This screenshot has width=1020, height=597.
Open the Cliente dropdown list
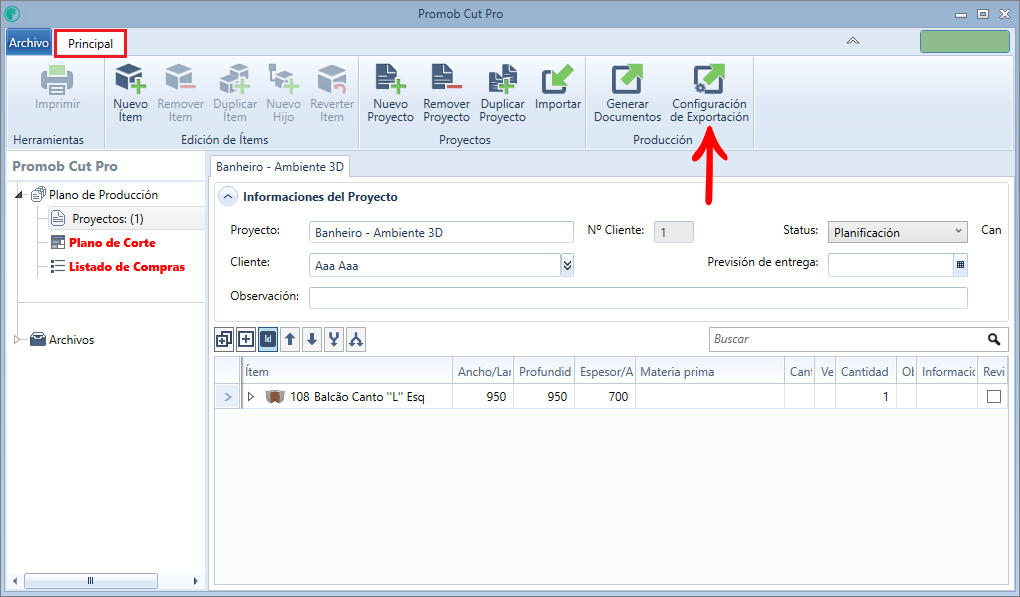(567, 265)
